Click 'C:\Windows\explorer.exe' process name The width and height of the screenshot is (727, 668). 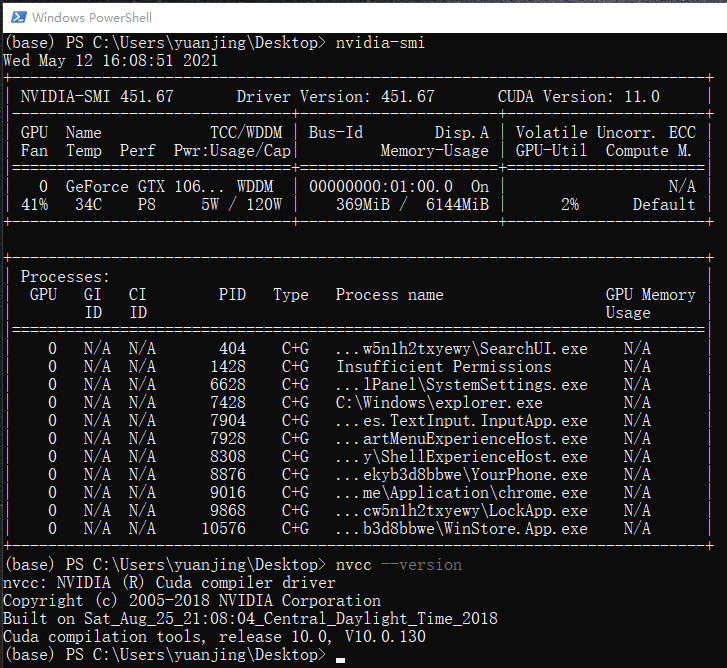coord(439,403)
